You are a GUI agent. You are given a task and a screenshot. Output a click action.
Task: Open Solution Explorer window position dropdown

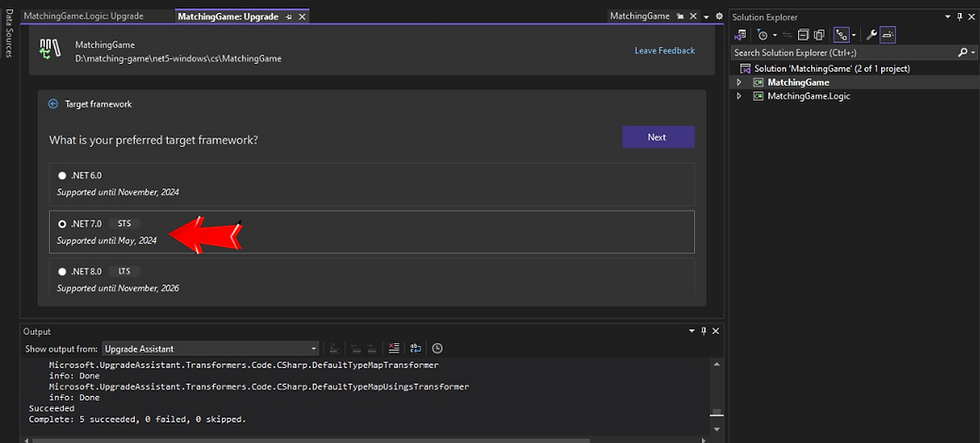[x=950, y=17]
